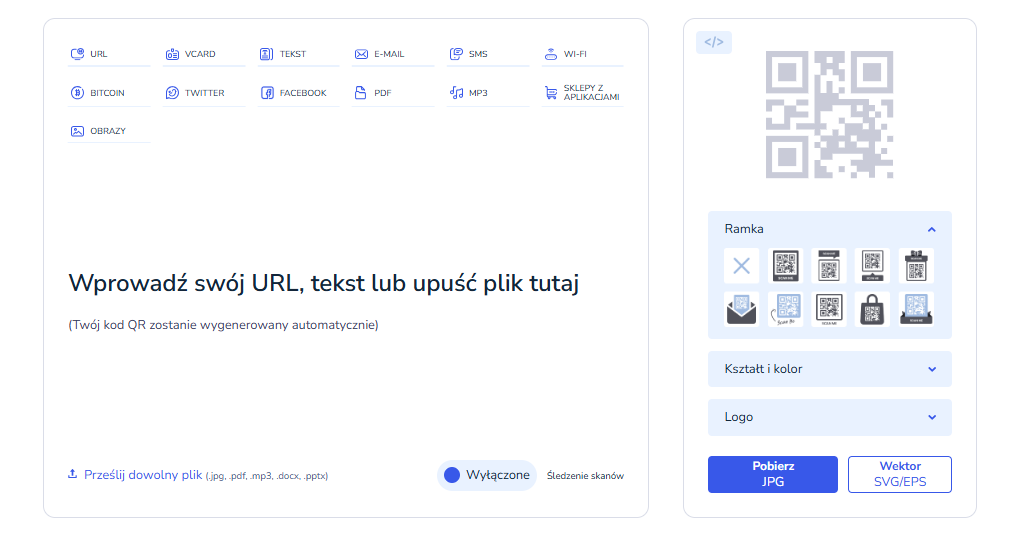Image resolution: width=1009 pixels, height=533 pixels.
Task: Click '(Twój kod QR zostanie wygenerowany automatycznie)' text
Action: (x=223, y=325)
